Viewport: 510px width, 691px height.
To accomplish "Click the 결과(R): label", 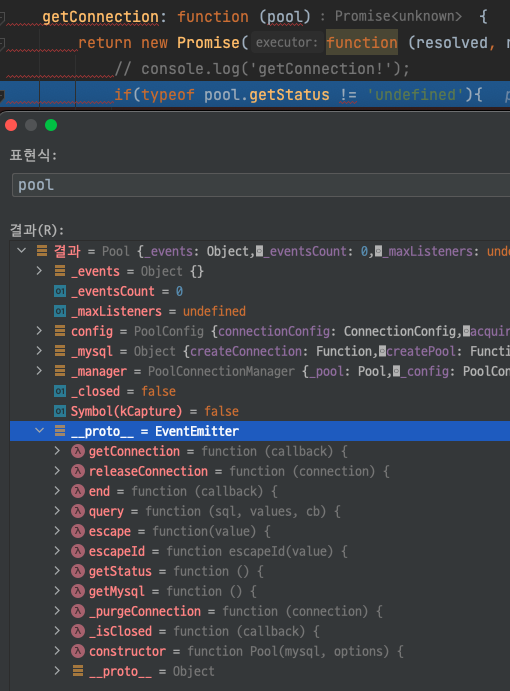I will coord(37,230).
